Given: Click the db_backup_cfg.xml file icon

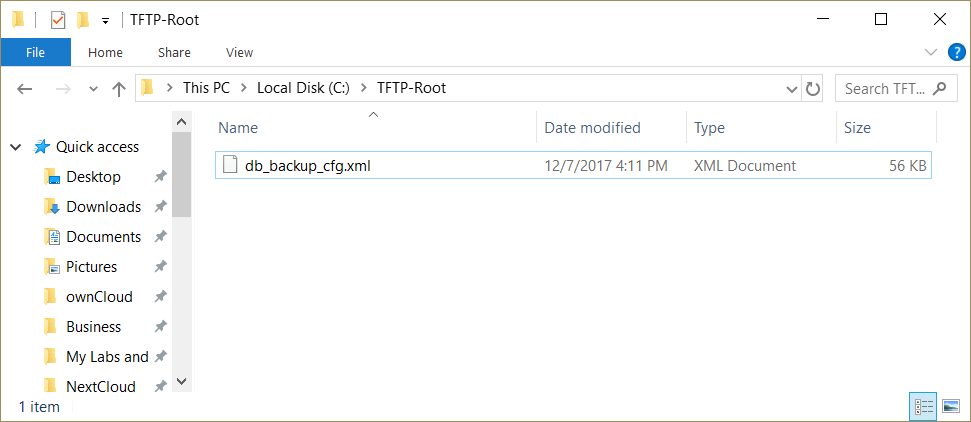Looking at the screenshot, I should (229, 166).
